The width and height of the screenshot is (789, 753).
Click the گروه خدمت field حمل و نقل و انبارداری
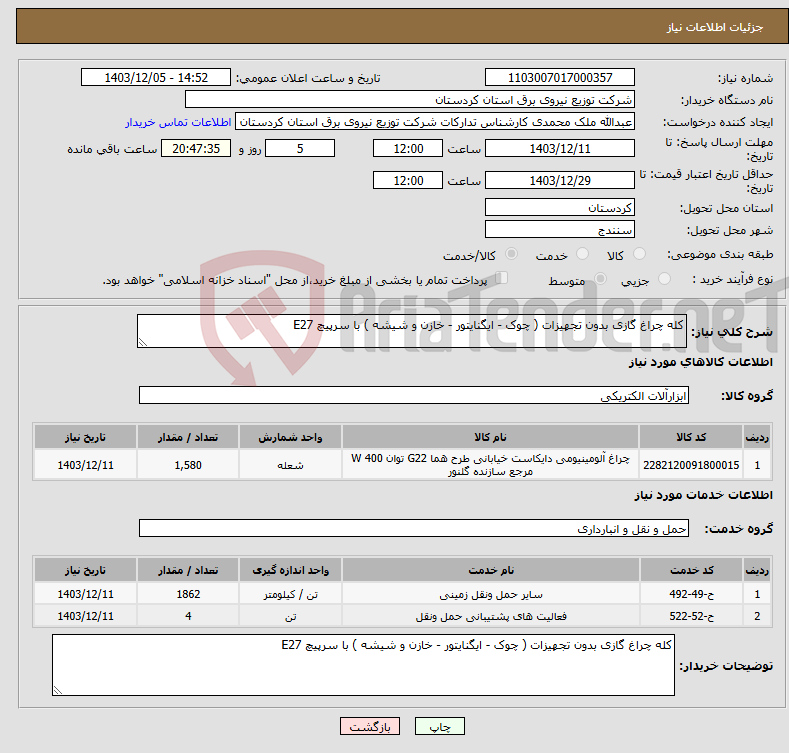[414, 529]
